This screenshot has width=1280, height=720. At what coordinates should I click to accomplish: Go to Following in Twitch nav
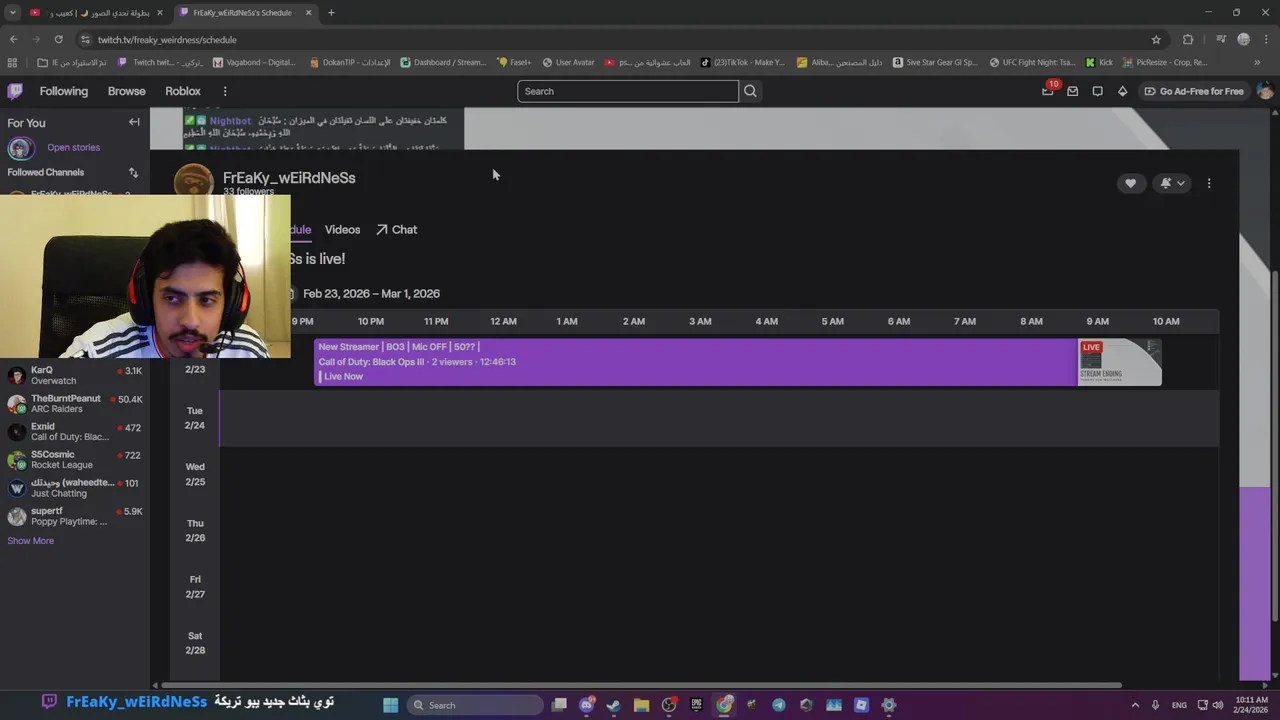[64, 91]
